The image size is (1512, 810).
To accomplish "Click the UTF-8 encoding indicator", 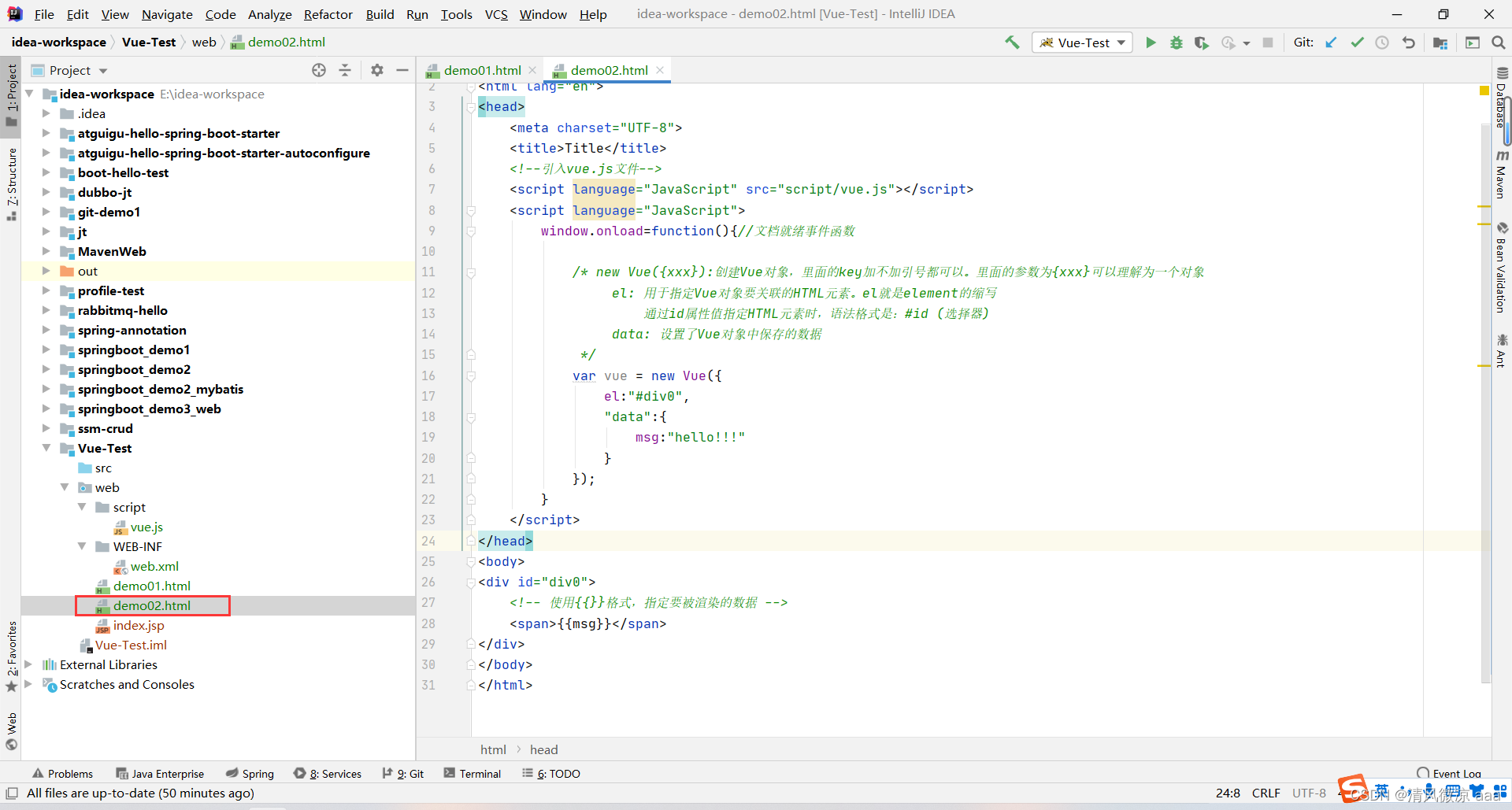I will click(x=1309, y=793).
